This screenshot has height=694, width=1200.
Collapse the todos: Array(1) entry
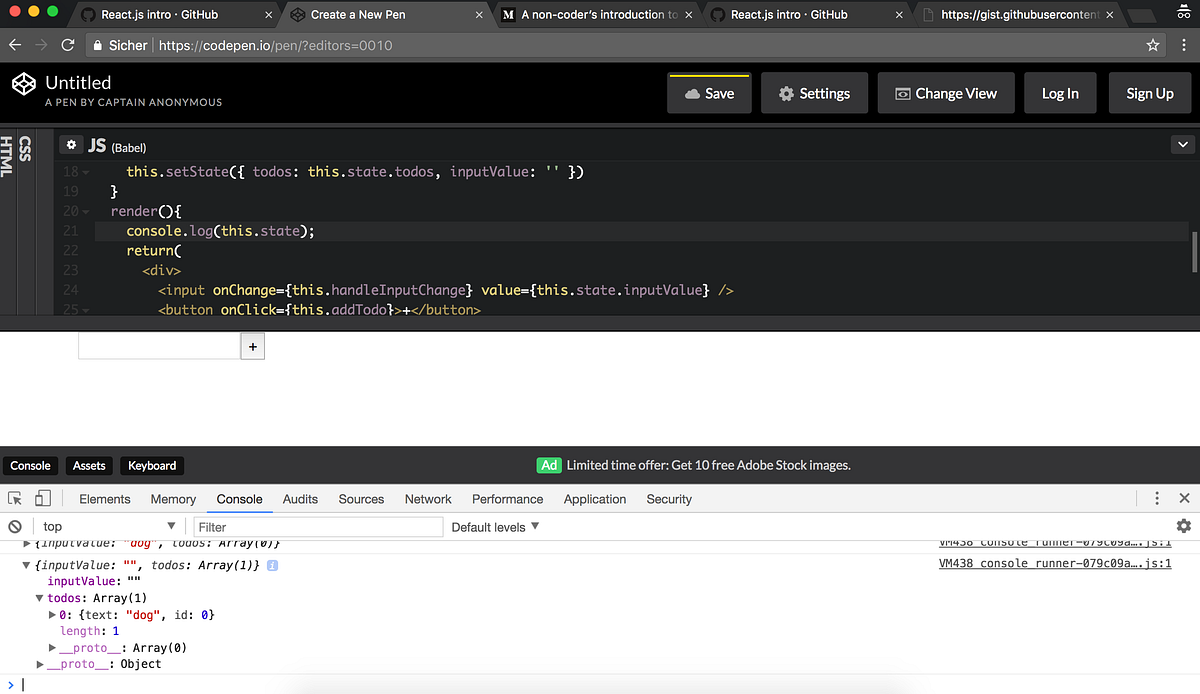pos(38,597)
